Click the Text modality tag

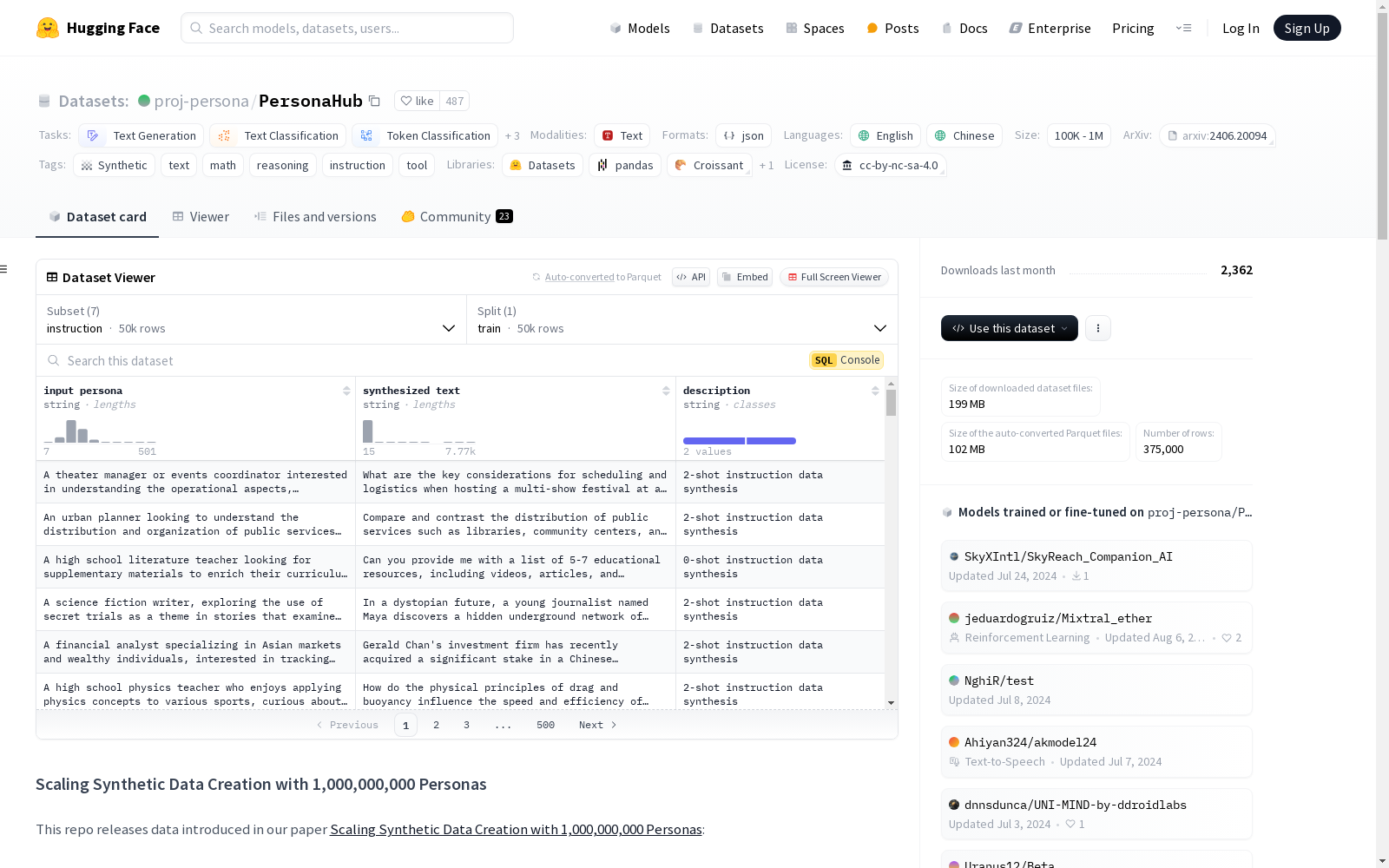pos(622,135)
